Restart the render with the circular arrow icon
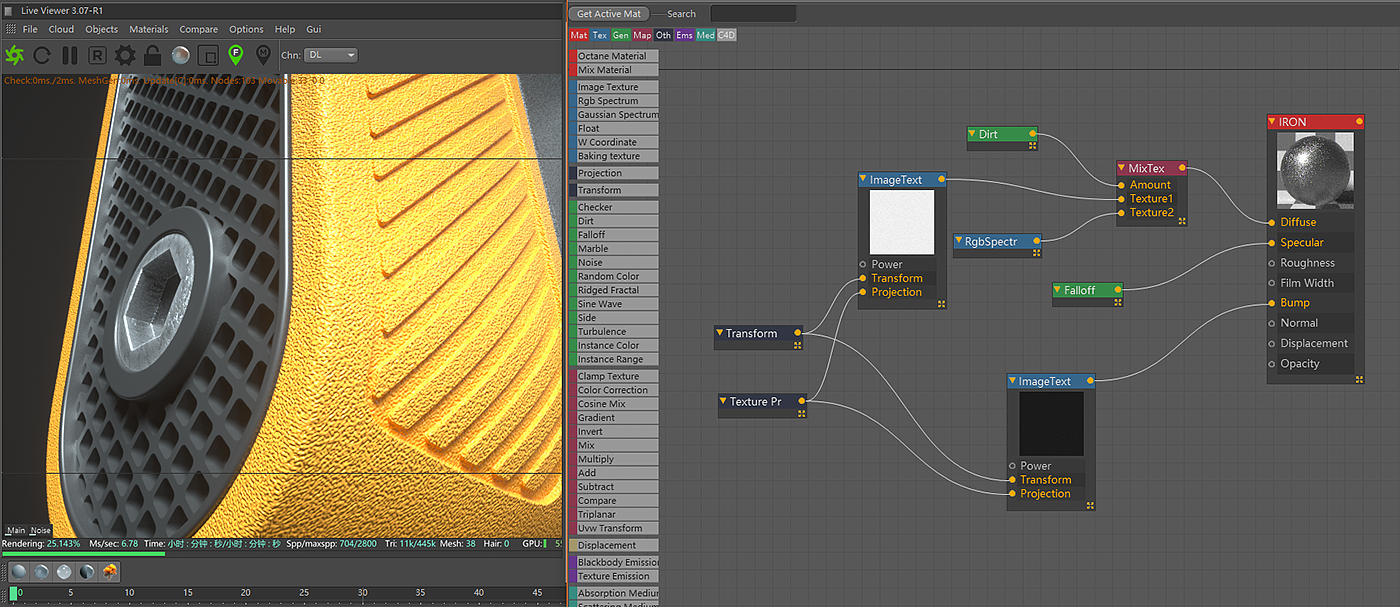Viewport: 1400px width, 607px height. [x=42, y=55]
